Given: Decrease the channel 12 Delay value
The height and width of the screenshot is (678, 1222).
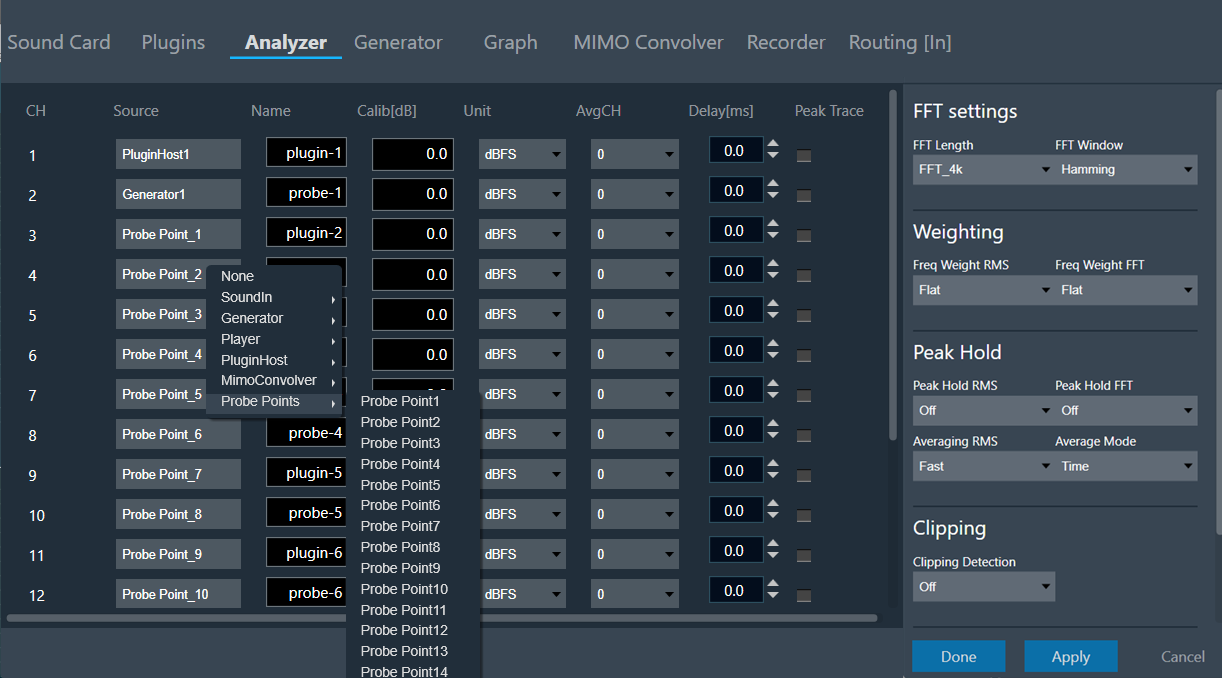Looking at the screenshot, I should click(x=773, y=597).
